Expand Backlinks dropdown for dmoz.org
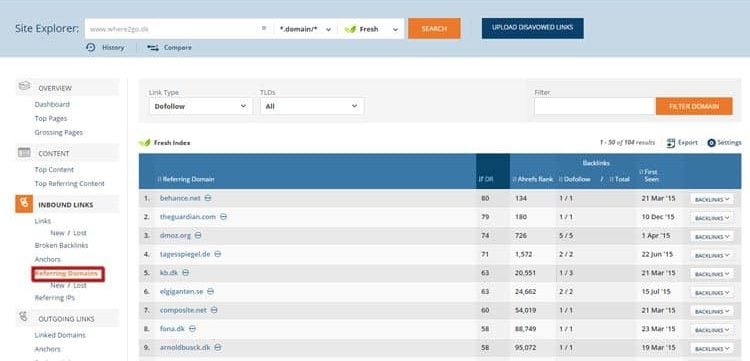750x361 pixels. 712,236
